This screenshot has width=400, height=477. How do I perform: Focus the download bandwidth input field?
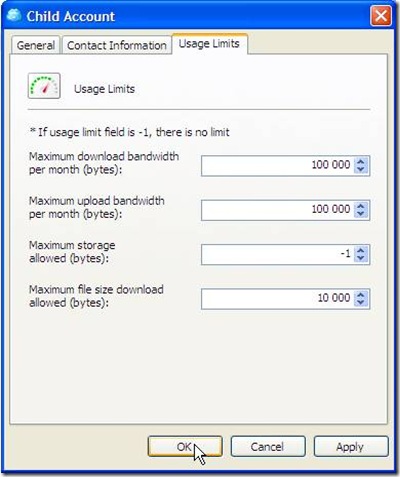[277, 165]
